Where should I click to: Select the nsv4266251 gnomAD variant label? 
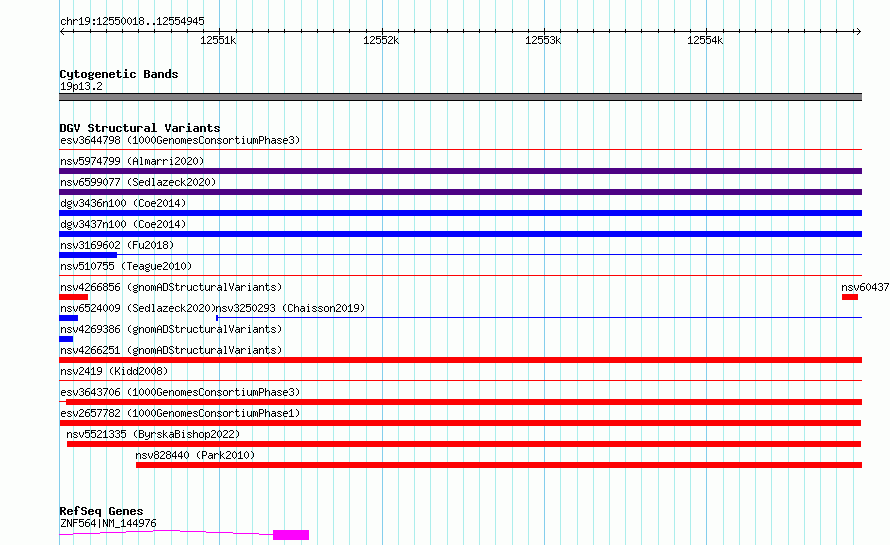171,350
